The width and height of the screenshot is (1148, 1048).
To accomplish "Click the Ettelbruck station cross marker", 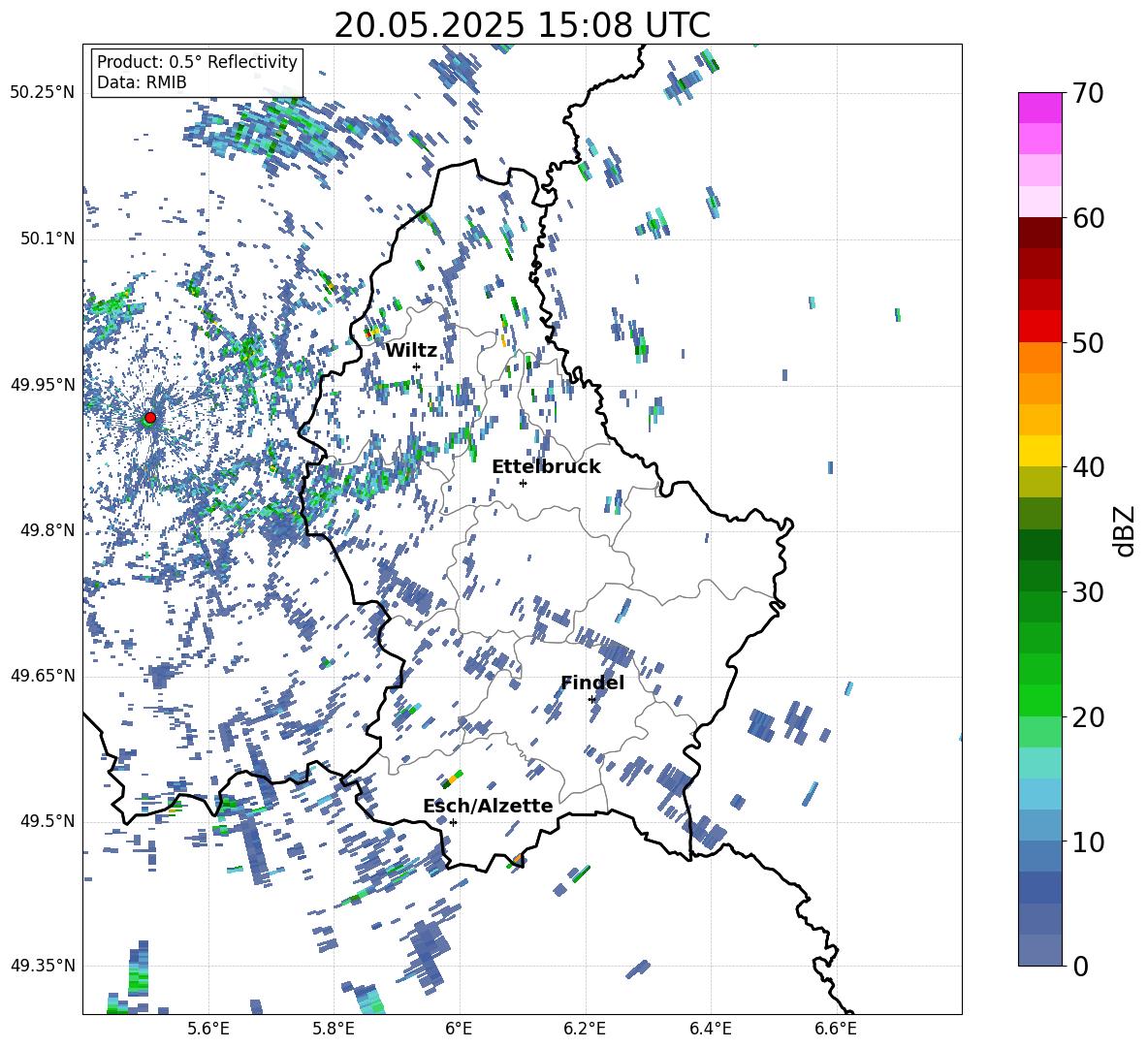I will [523, 483].
